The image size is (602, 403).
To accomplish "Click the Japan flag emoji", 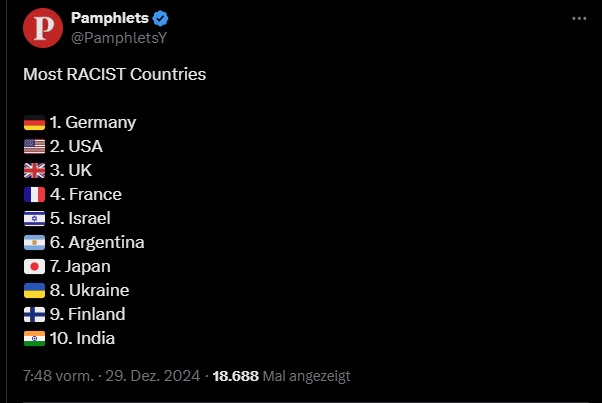I will 34,266.
